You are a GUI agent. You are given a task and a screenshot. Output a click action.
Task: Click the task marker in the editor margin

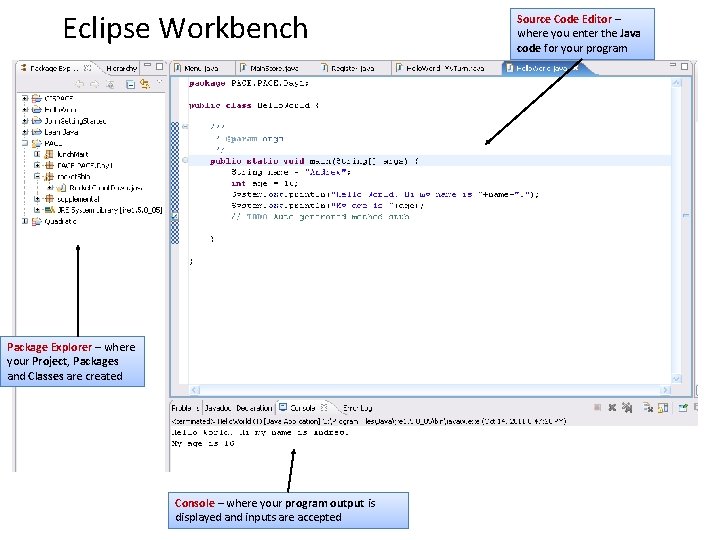[175, 217]
